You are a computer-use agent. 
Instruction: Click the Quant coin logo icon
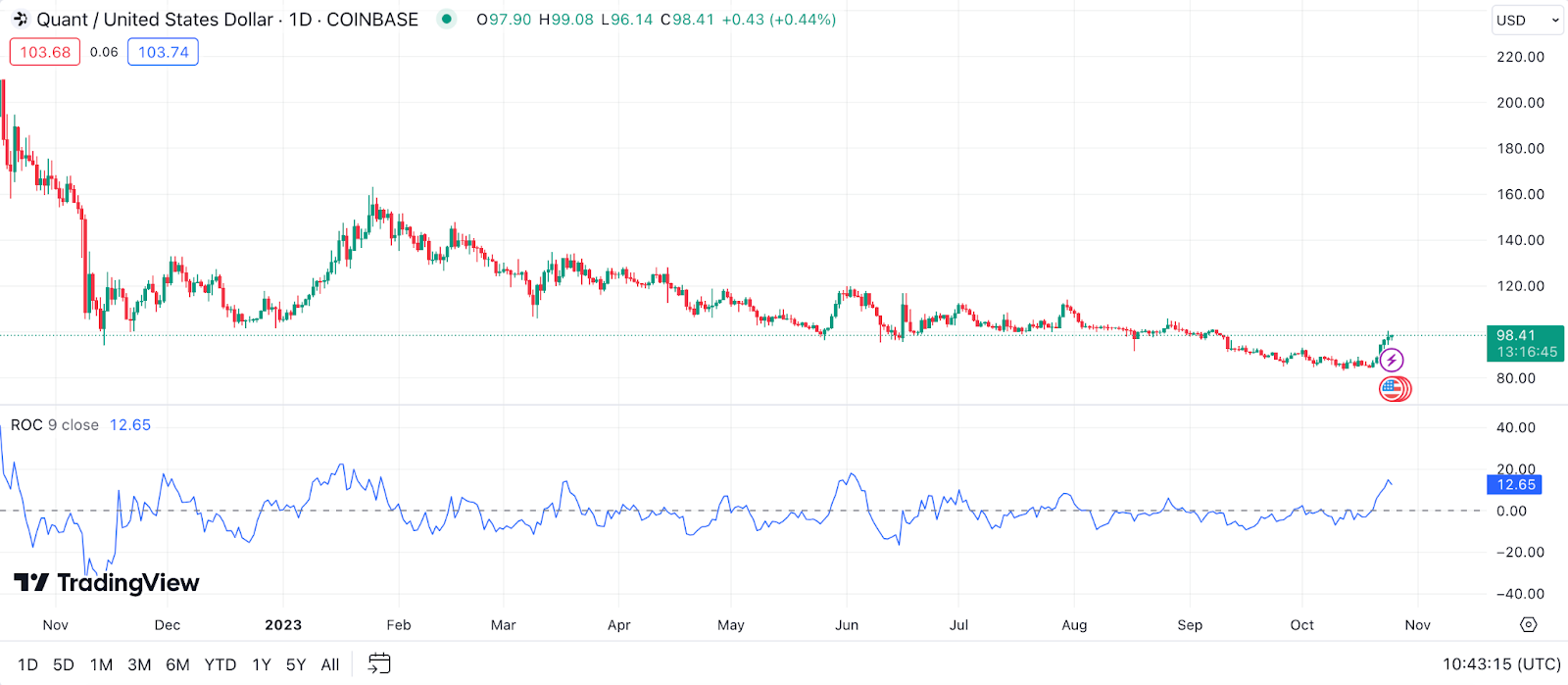[x=20, y=20]
